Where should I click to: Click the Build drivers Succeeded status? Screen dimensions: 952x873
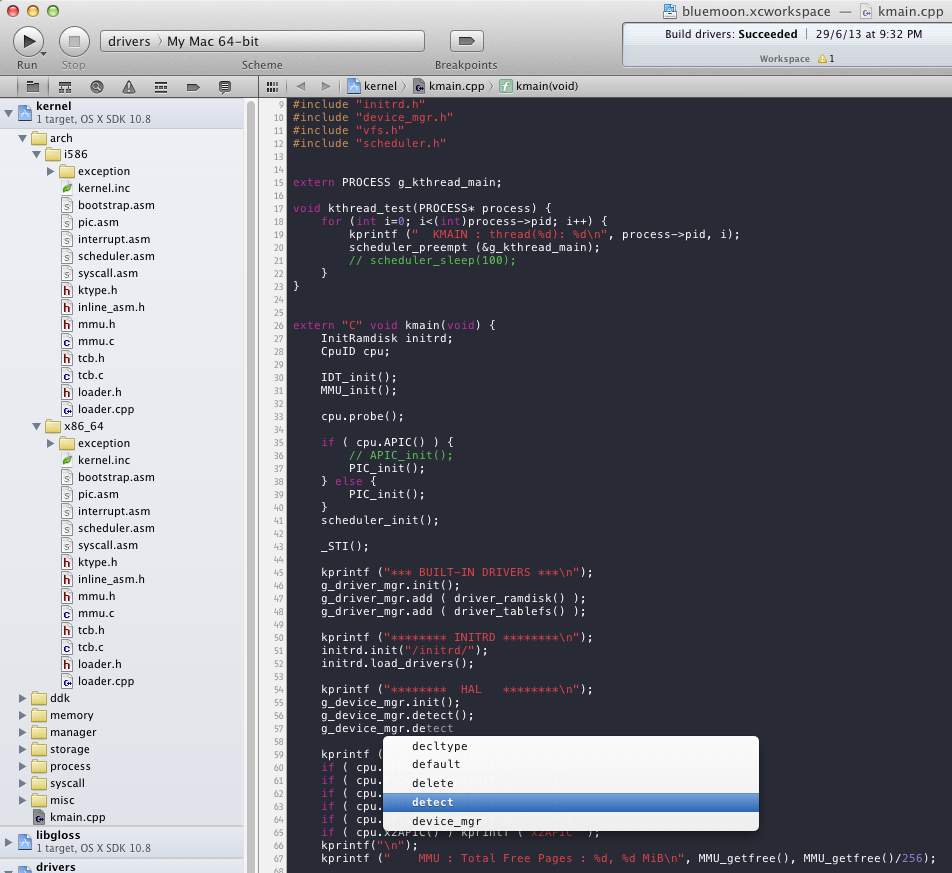(731, 34)
